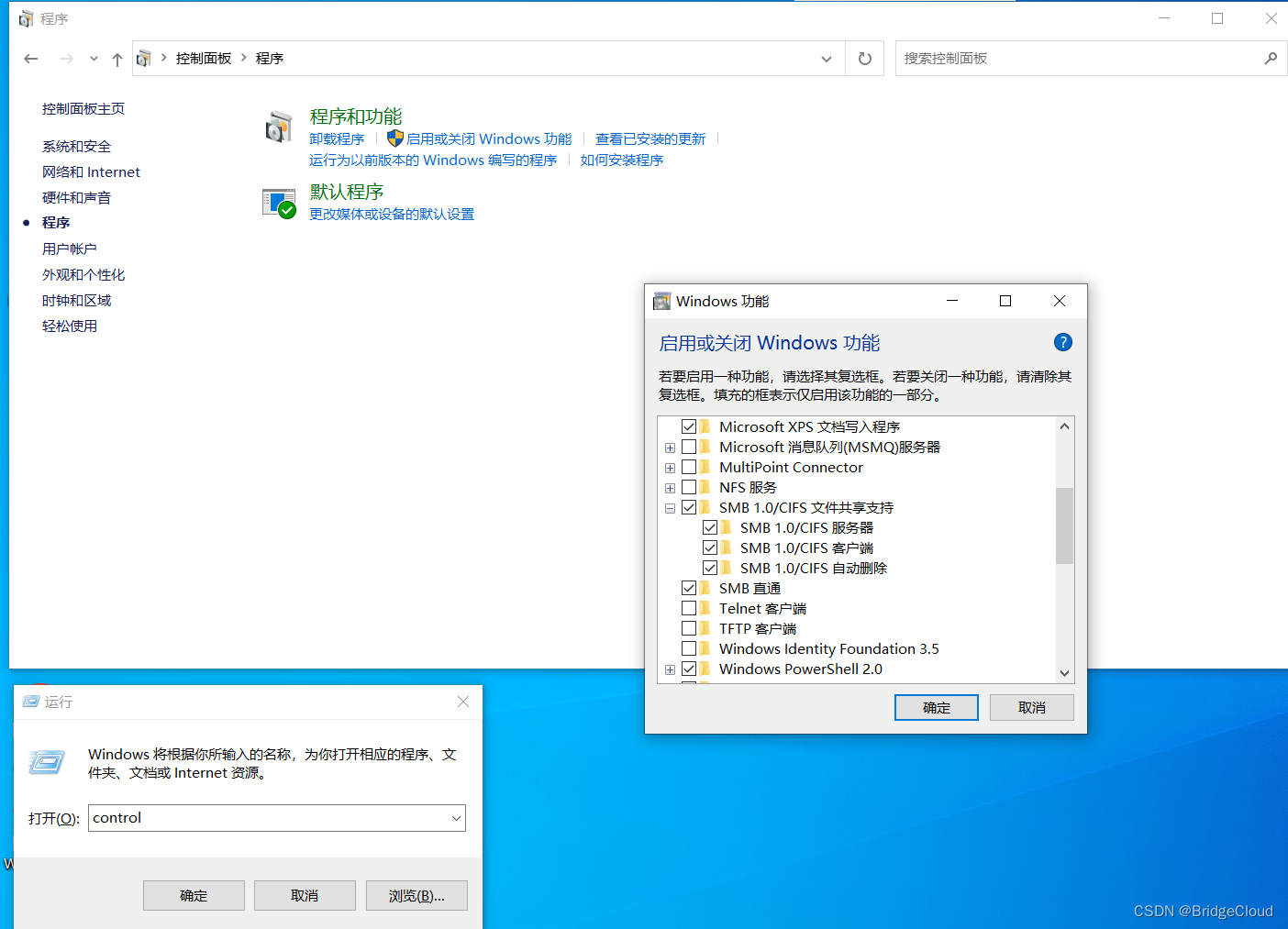Open 时钟和区域 category
Screen dimensions: 1288x929
[76, 300]
